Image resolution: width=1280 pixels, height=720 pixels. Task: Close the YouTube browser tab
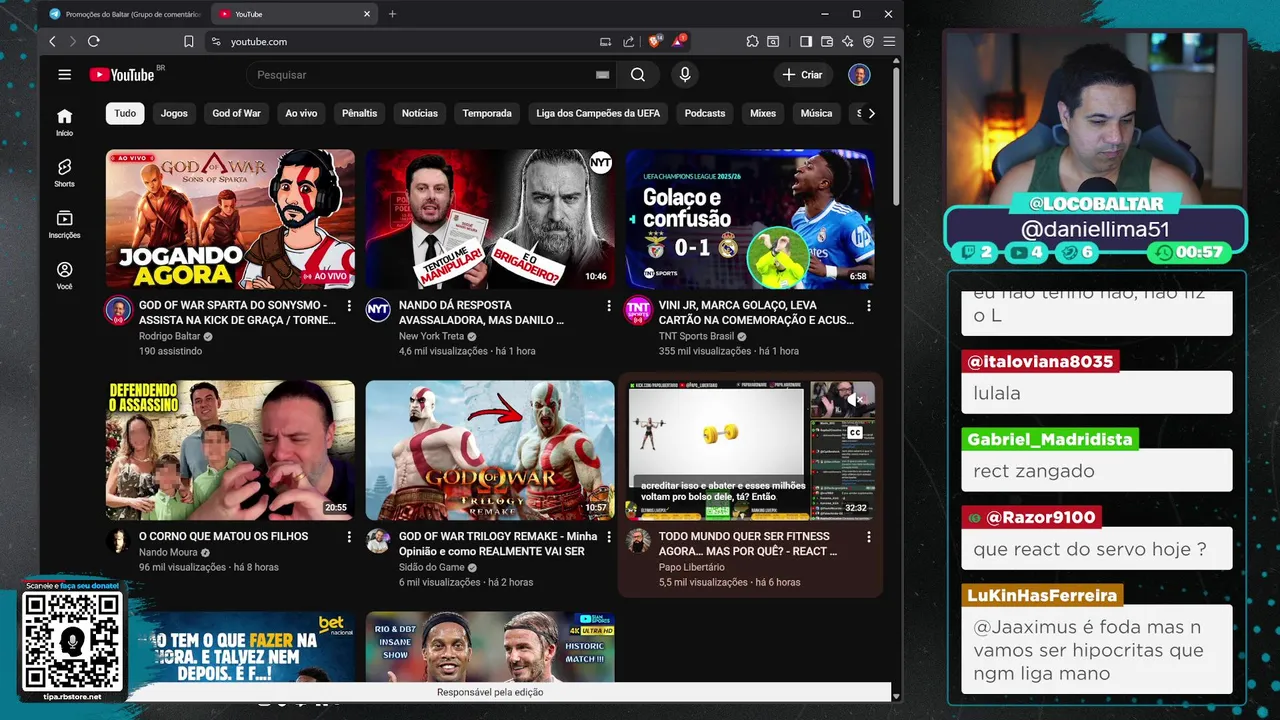[x=367, y=14]
